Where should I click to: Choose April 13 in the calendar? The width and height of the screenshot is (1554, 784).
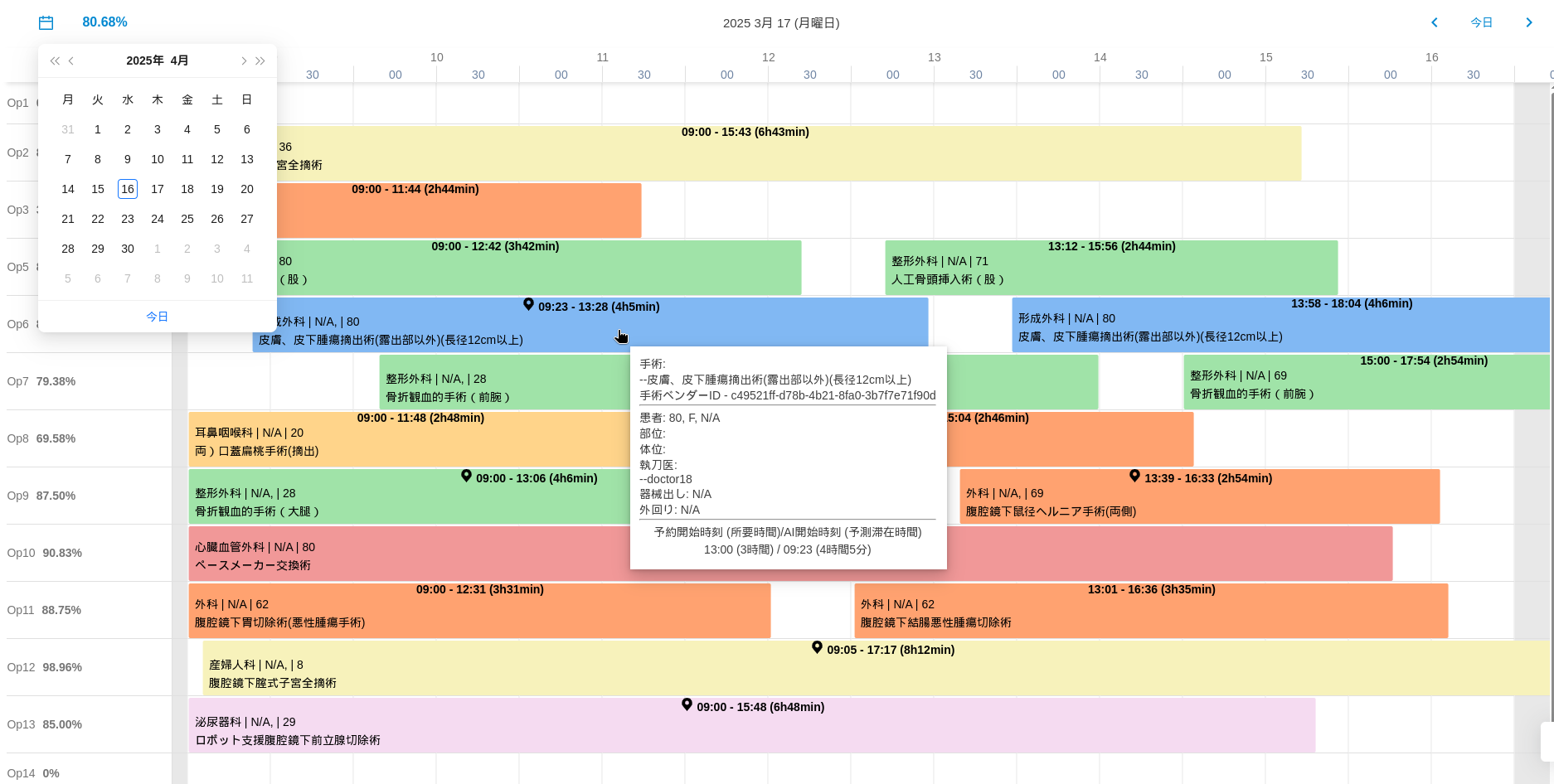247,159
